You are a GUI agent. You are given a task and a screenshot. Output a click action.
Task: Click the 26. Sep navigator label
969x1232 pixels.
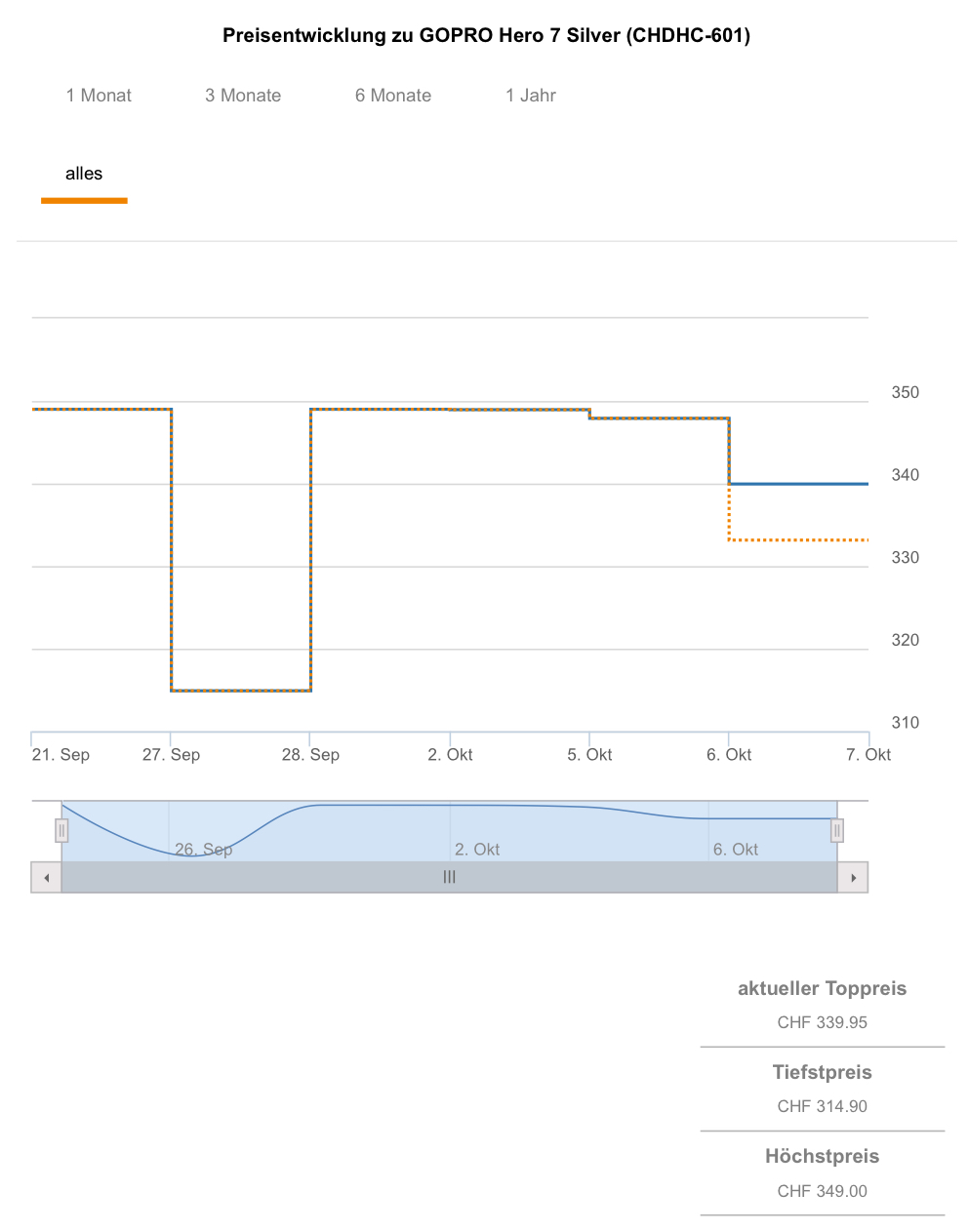(204, 850)
